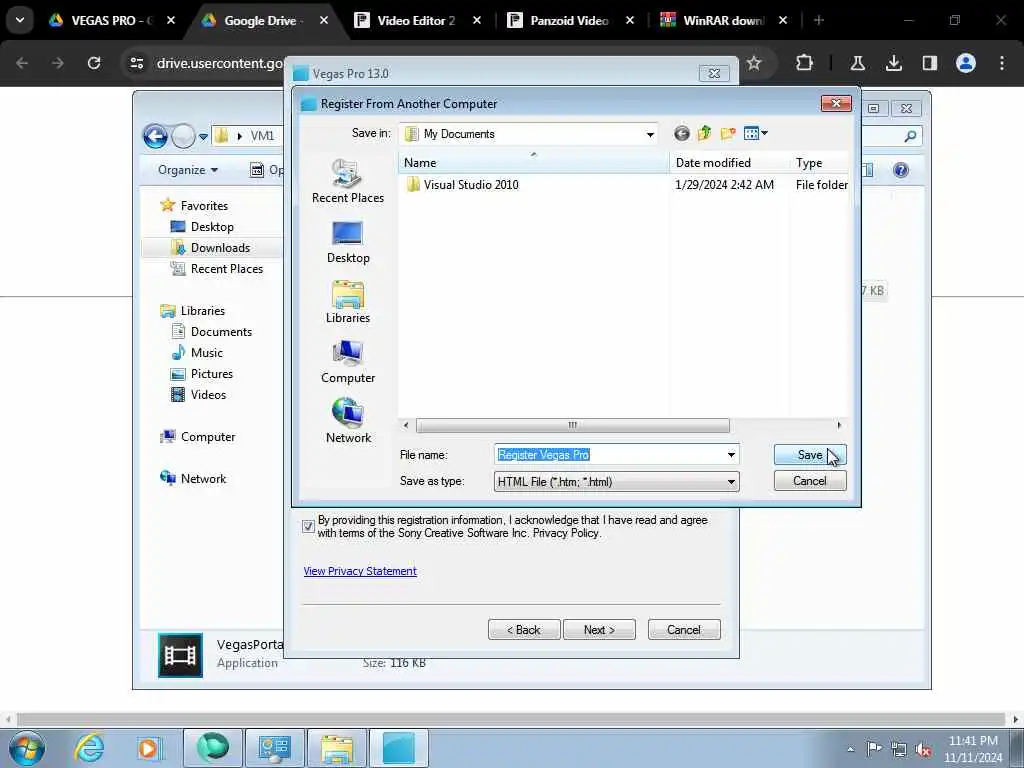Open the Chrome Labs flask icon
This screenshot has height=768, width=1024.
857,63
